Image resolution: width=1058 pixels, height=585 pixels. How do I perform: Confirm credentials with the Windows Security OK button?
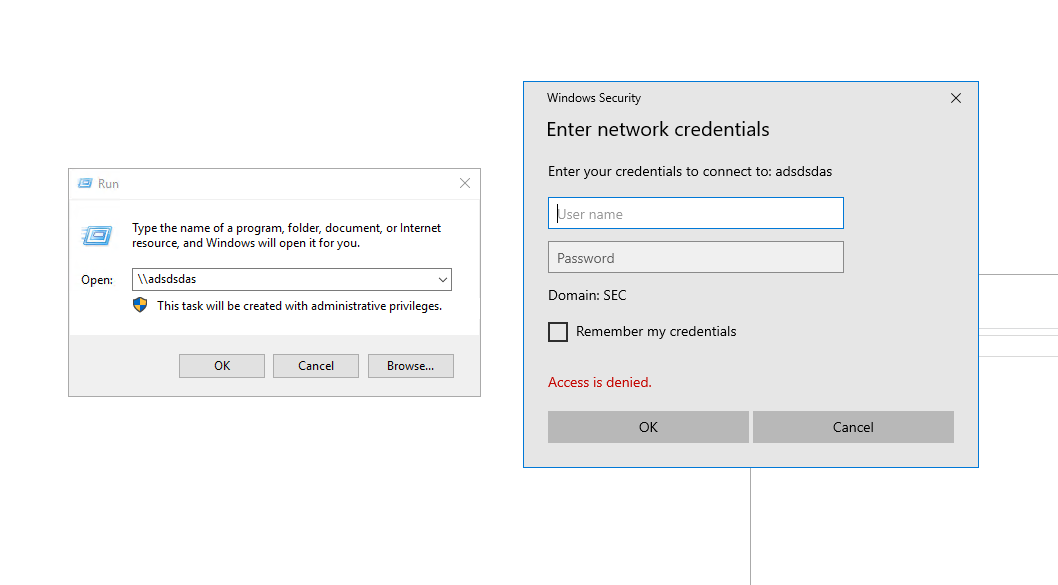648,427
